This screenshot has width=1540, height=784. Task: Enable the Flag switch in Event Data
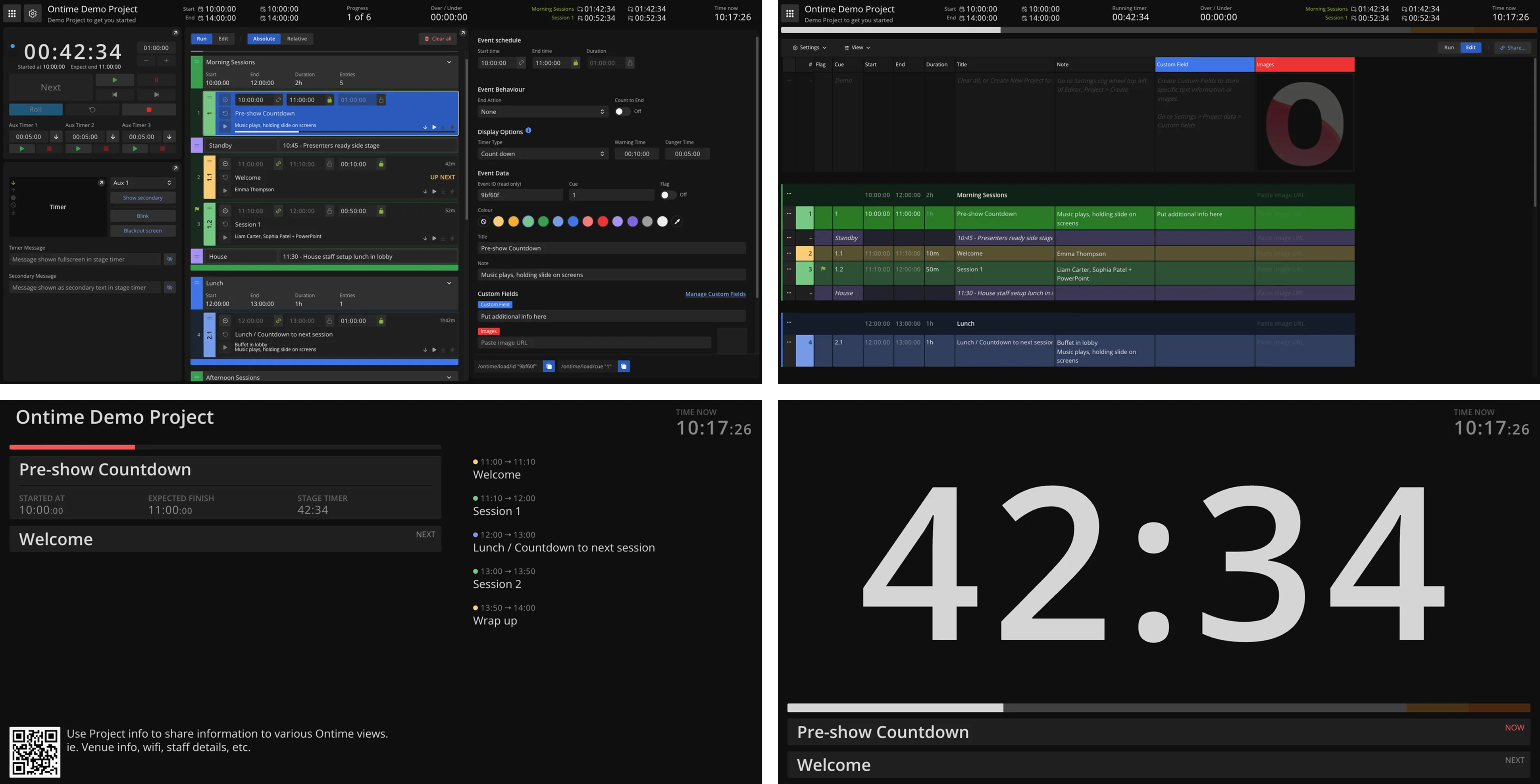point(667,195)
